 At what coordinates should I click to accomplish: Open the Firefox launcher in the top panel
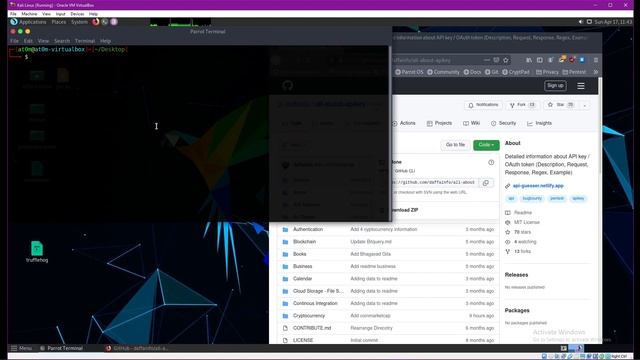pyautogui.click(x=96, y=22)
